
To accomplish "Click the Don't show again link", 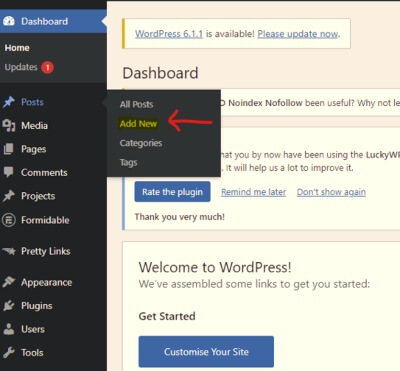I will pyautogui.click(x=331, y=192).
